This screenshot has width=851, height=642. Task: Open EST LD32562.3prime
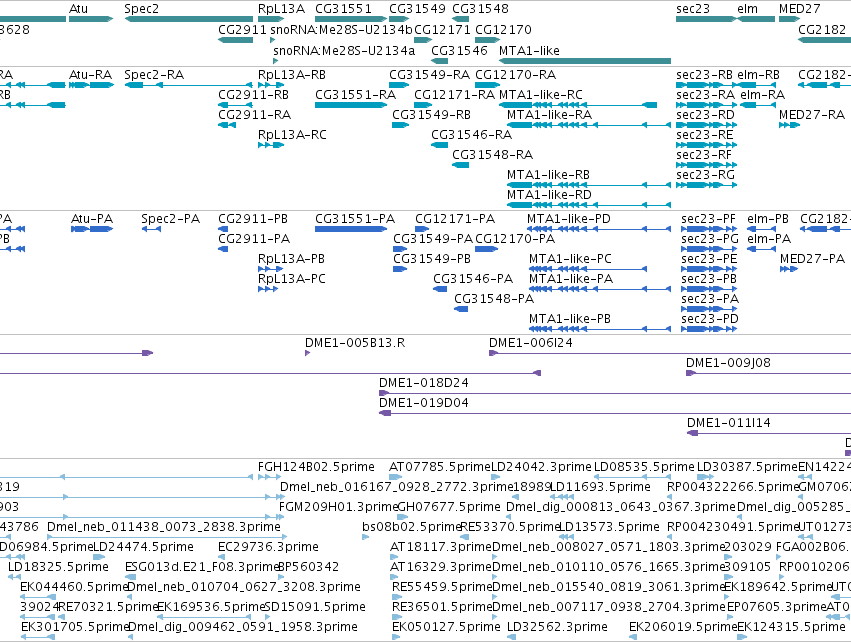(511, 637)
